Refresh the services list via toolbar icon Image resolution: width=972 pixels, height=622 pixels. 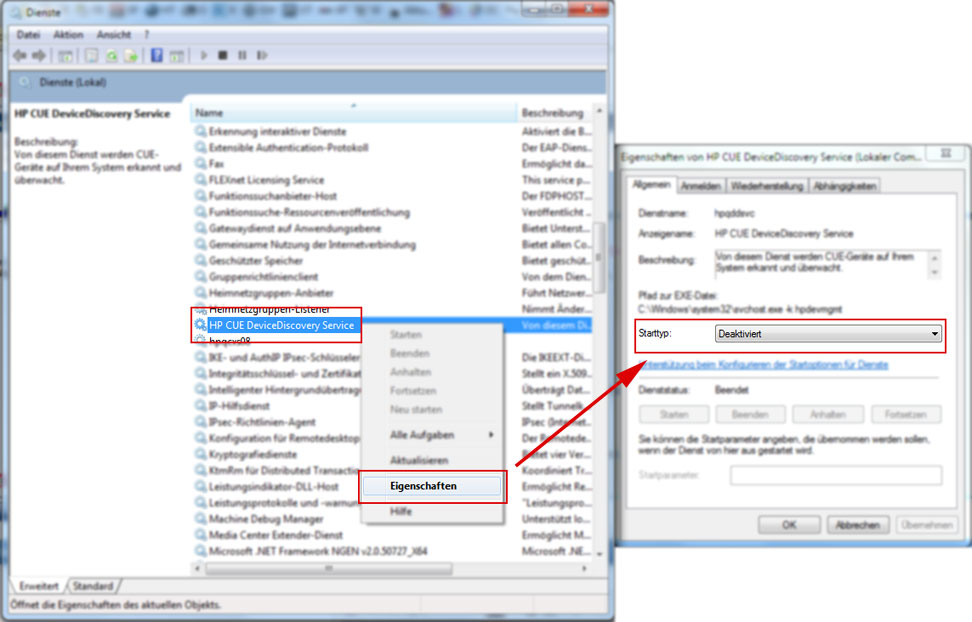tap(112, 56)
